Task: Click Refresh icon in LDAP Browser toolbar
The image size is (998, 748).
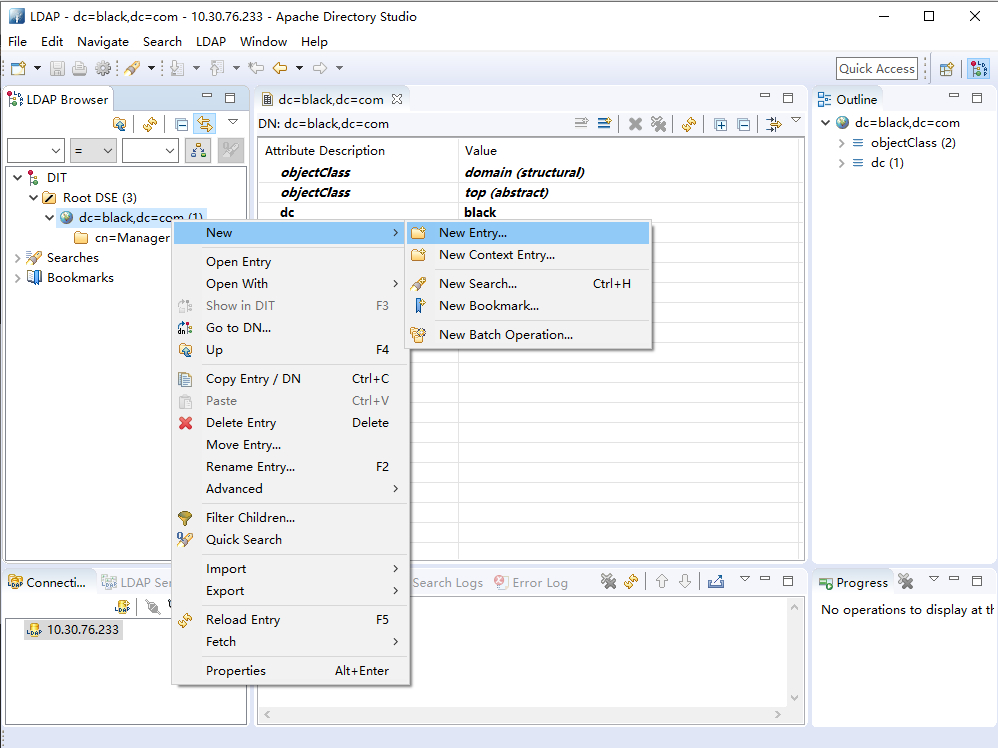Action: click(150, 123)
